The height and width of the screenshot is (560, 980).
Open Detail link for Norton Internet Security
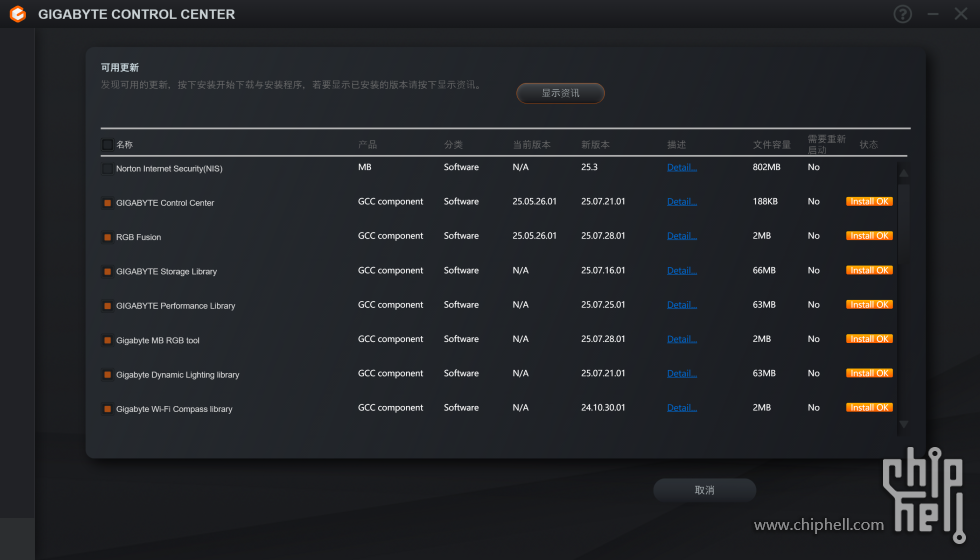tap(681, 168)
